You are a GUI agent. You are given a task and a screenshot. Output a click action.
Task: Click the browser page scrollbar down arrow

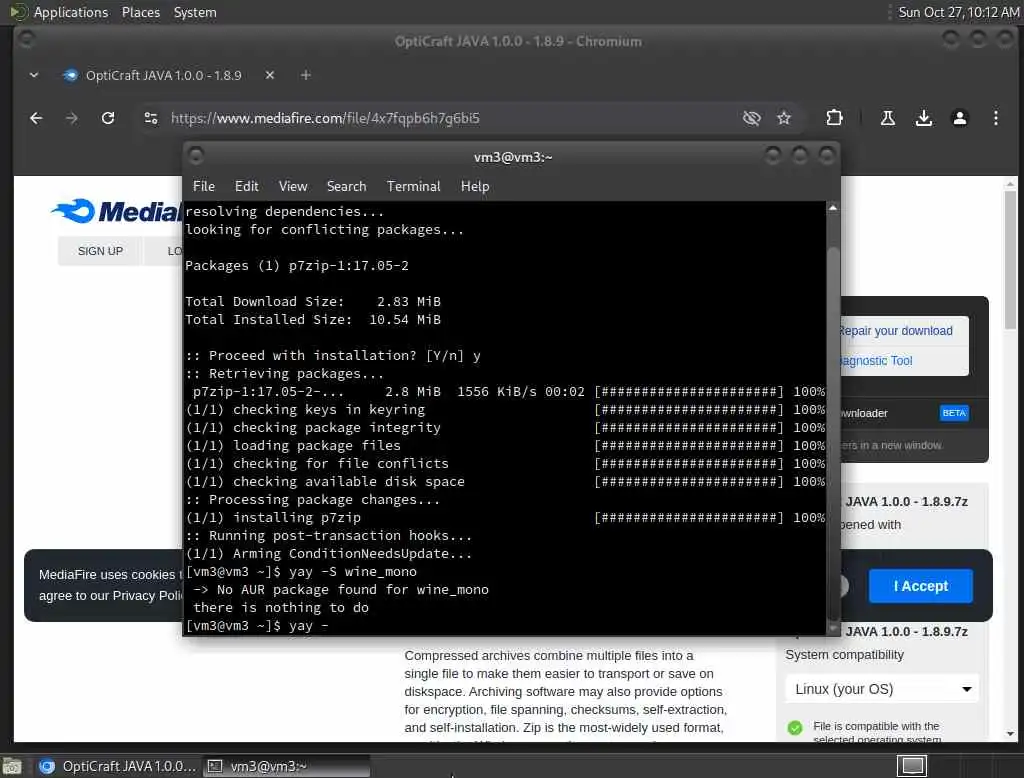click(x=1010, y=733)
